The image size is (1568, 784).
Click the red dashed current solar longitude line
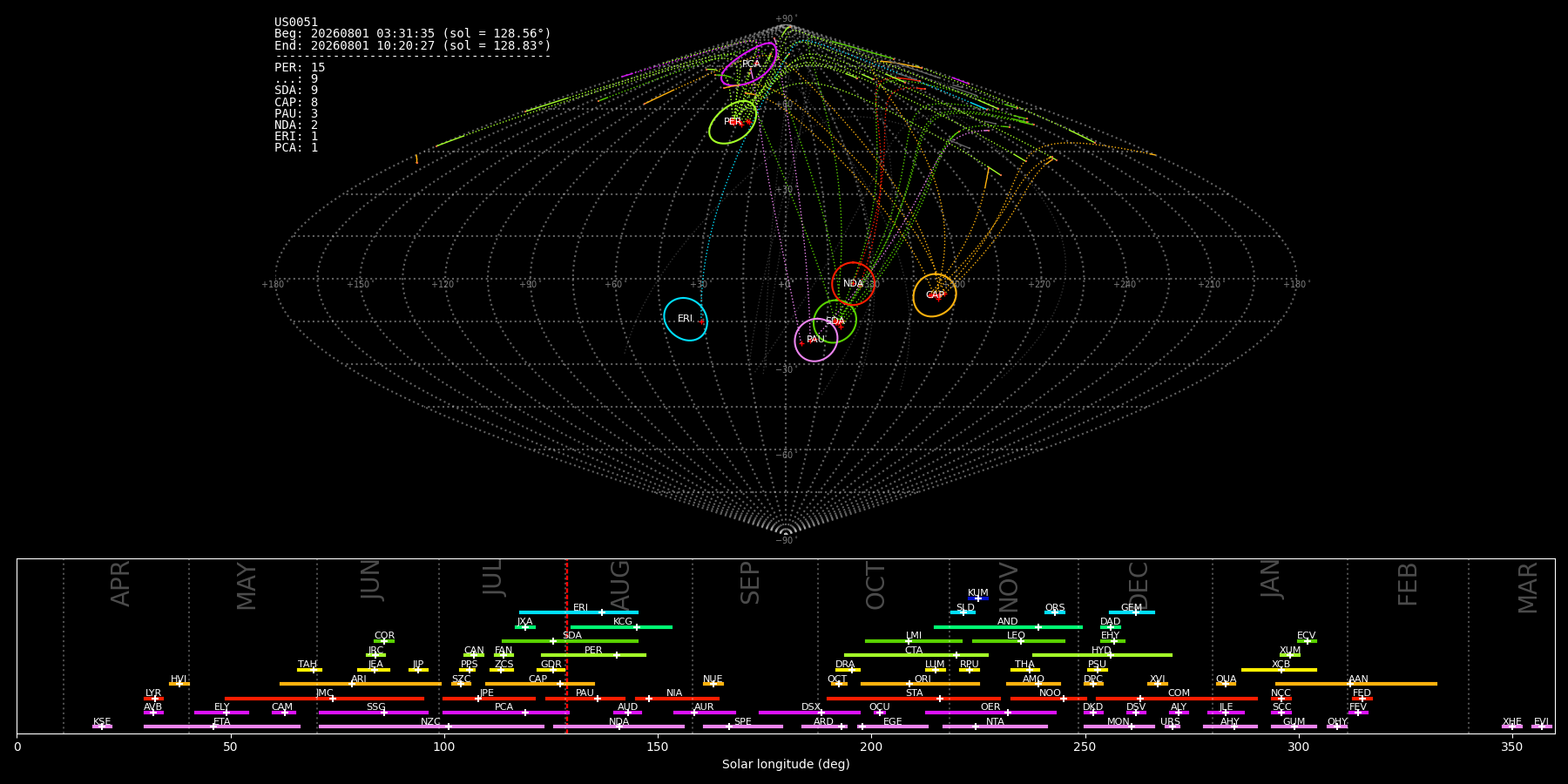[x=566, y=645]
